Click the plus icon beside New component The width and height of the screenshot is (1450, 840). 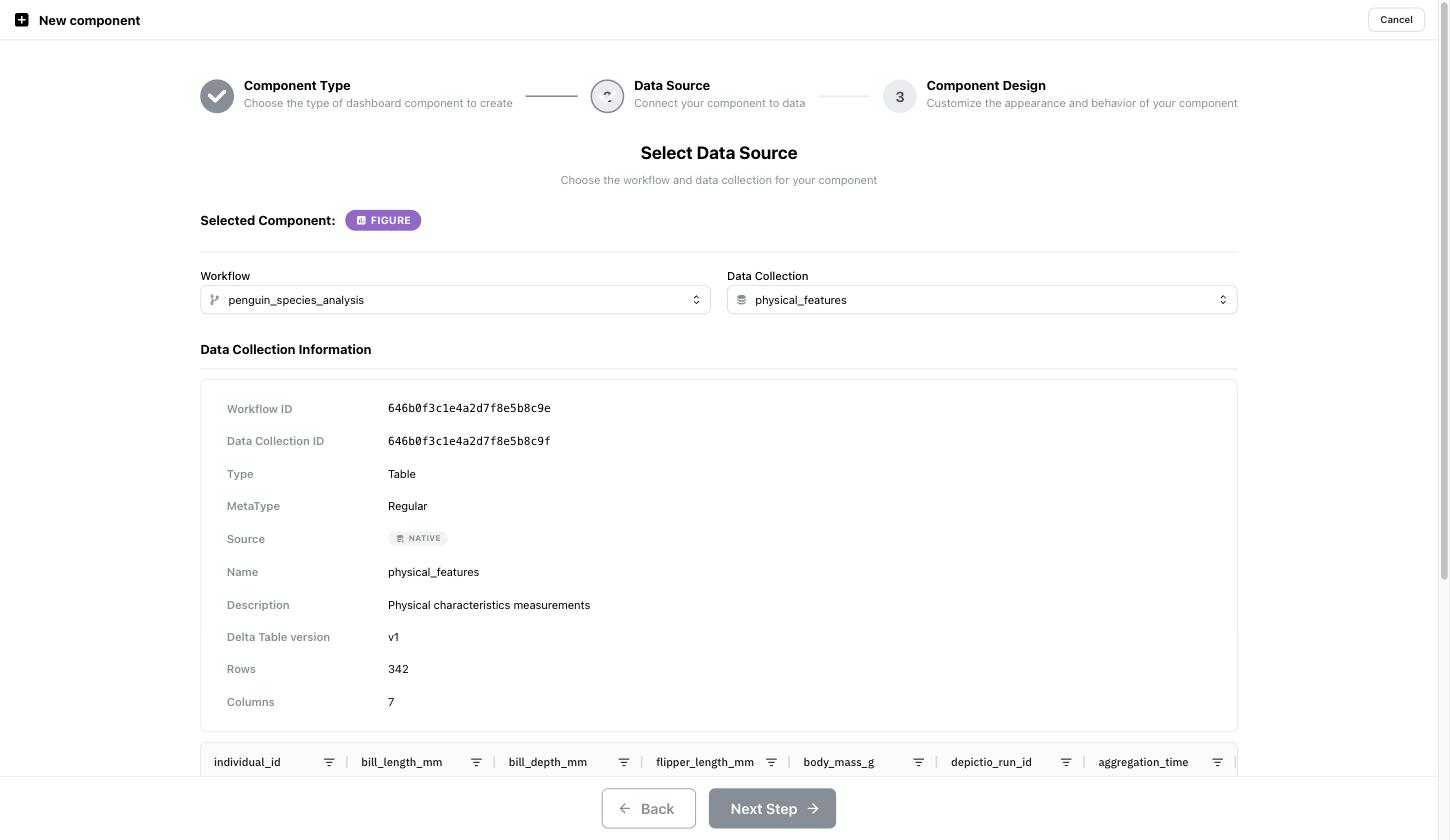tap(22, 20)
